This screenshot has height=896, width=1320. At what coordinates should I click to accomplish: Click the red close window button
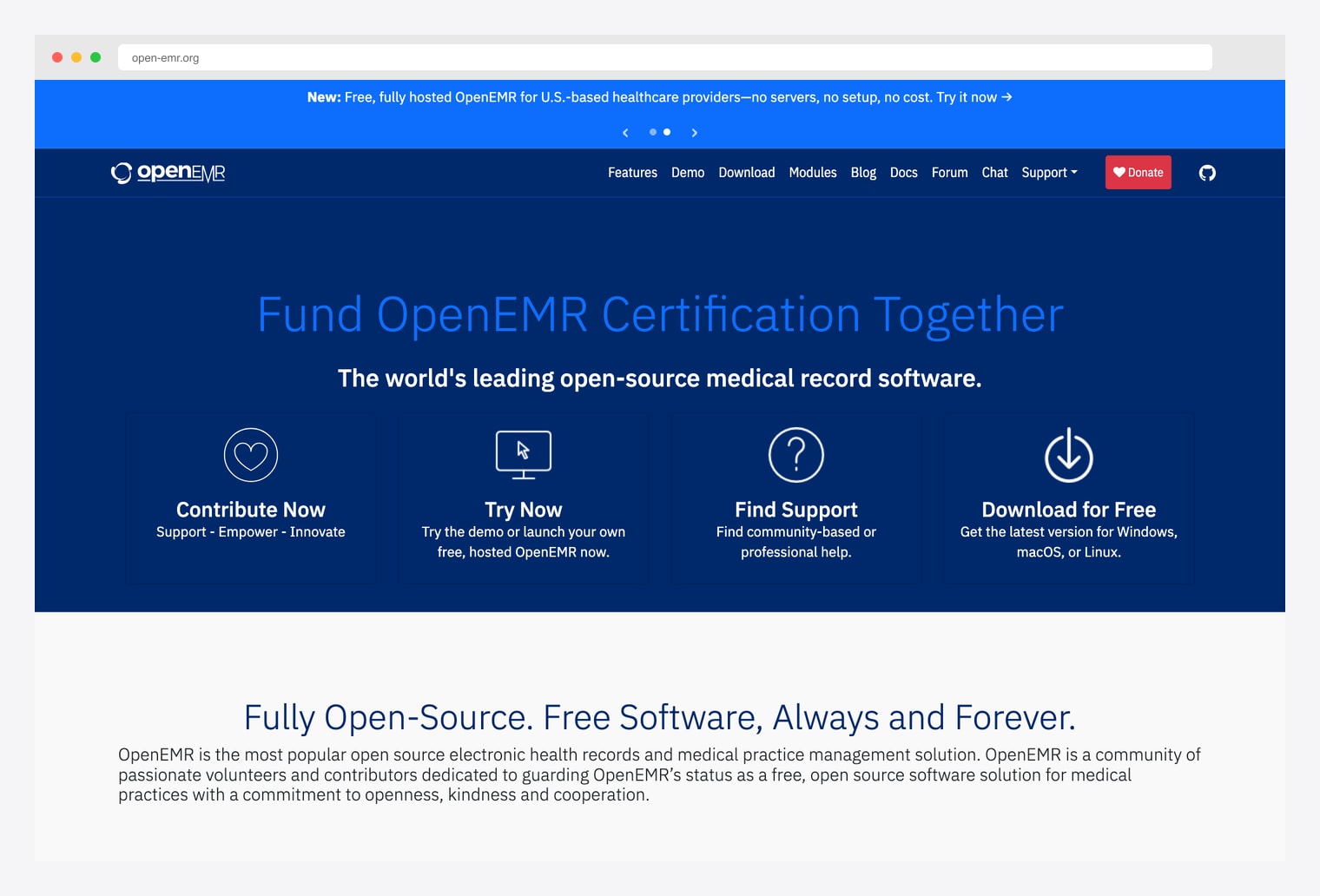coord(57,57)
